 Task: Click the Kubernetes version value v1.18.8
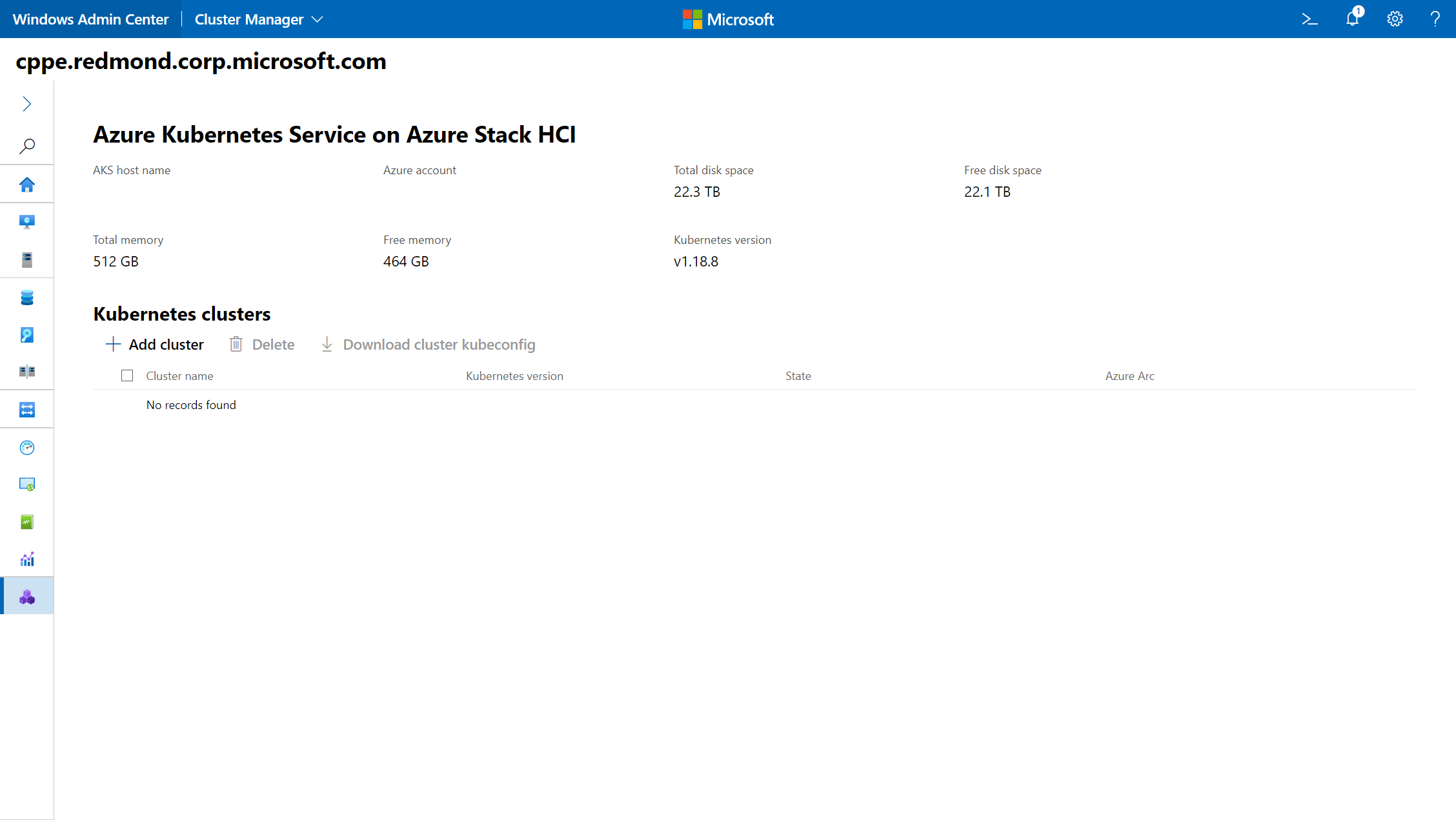[696, 261]
